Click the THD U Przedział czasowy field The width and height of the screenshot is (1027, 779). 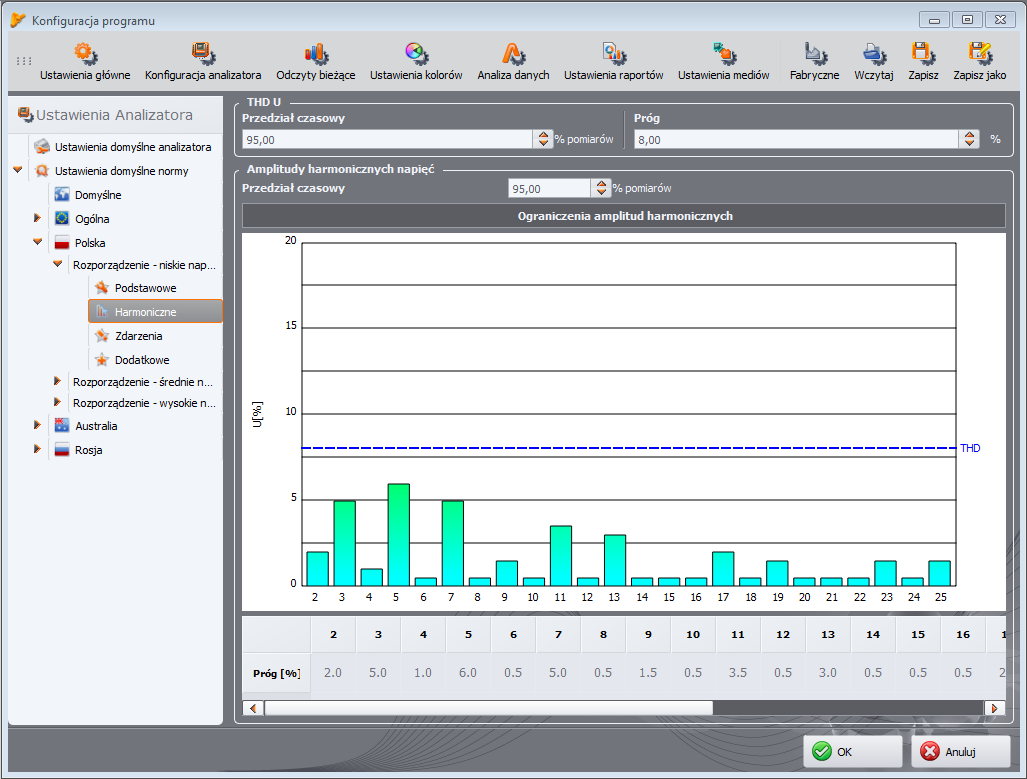[x=388, y=140]
